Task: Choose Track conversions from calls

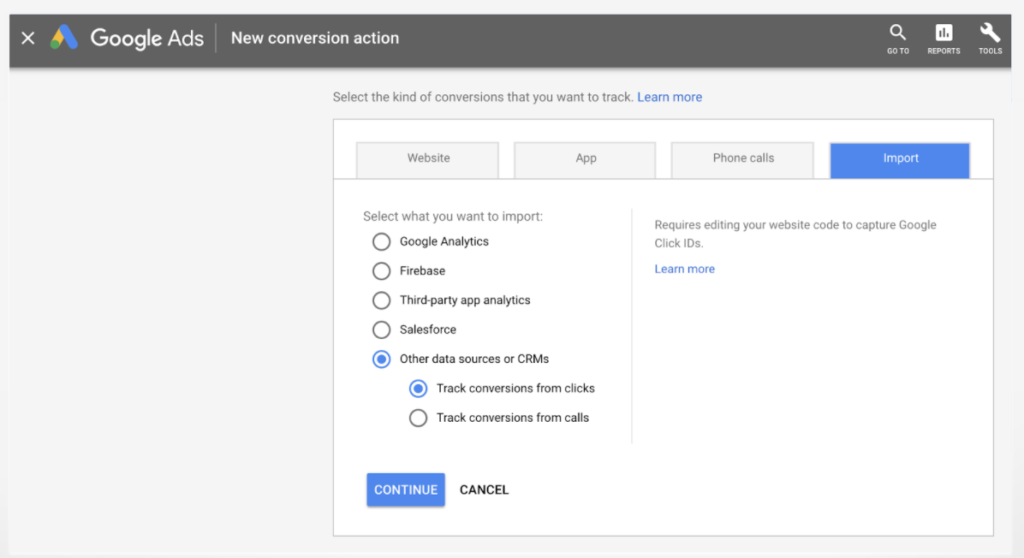Action: tap(418, 418)
